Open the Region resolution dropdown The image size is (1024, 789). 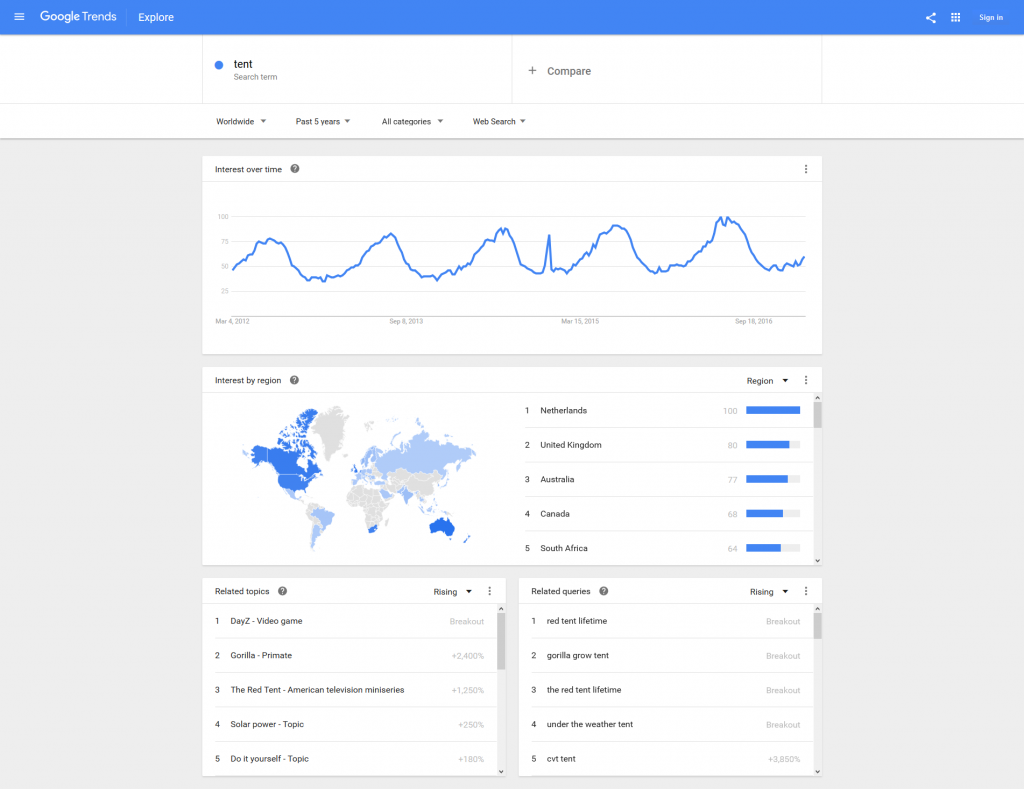(x=767, y=381)
